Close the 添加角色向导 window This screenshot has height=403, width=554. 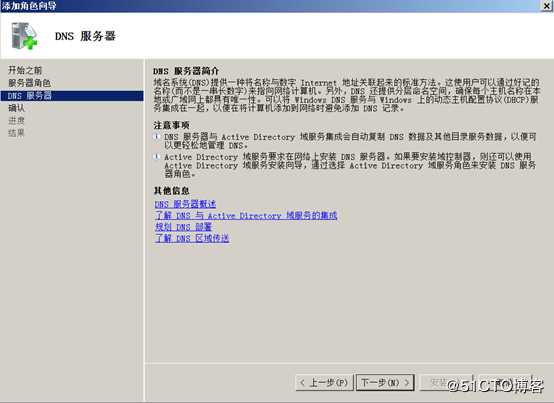click(x=547, y=5)
